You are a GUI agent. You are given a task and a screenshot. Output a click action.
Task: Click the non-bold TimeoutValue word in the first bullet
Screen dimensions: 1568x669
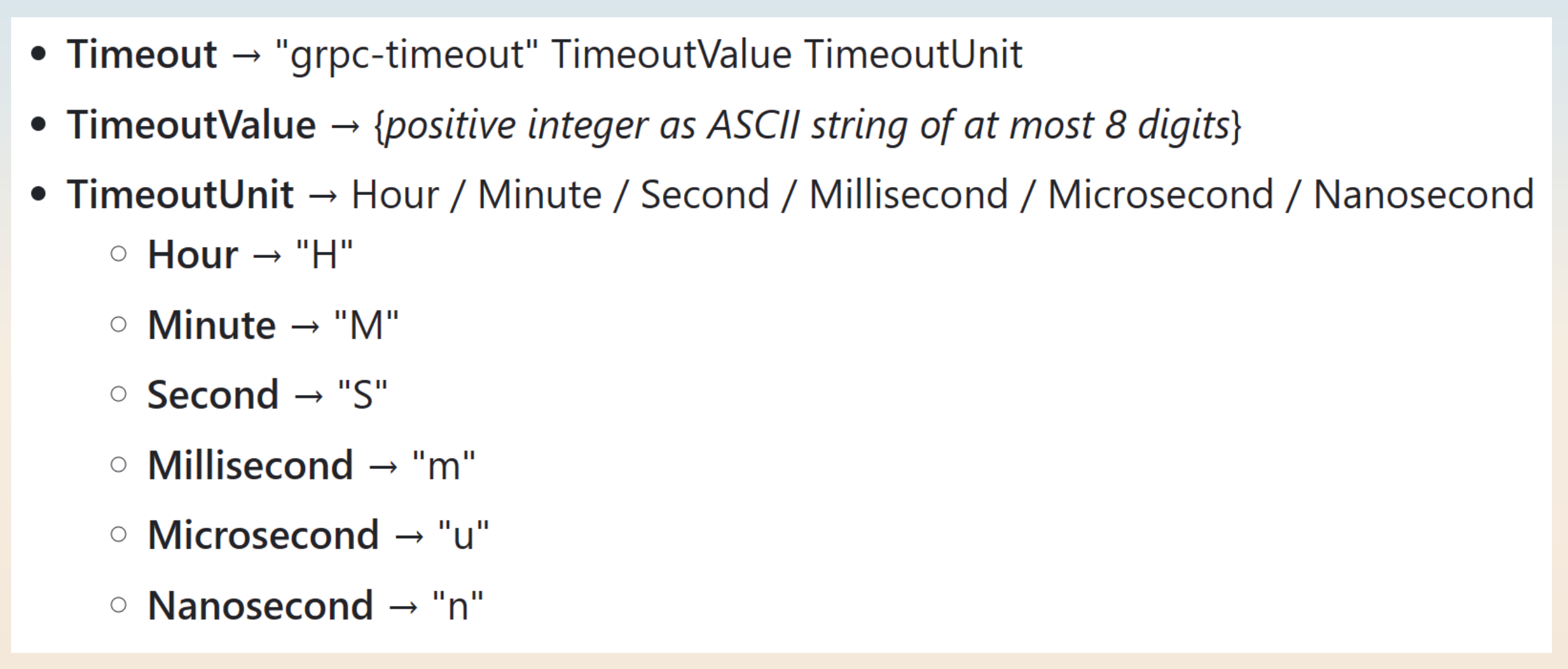click(671, 54)
